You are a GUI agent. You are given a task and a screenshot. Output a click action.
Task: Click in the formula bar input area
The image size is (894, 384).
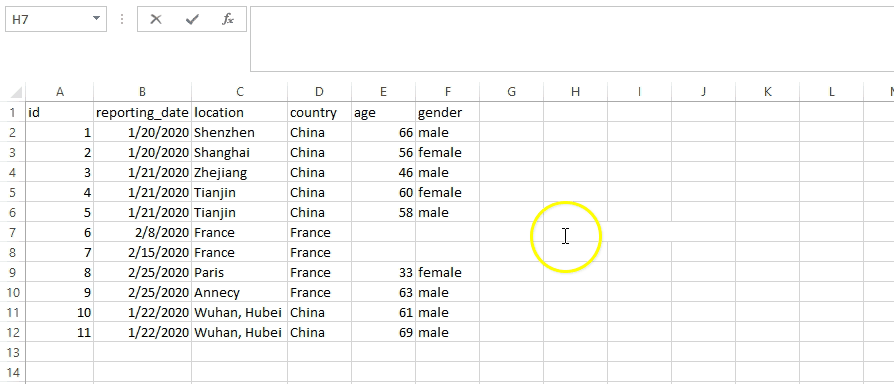click(572, 39)
